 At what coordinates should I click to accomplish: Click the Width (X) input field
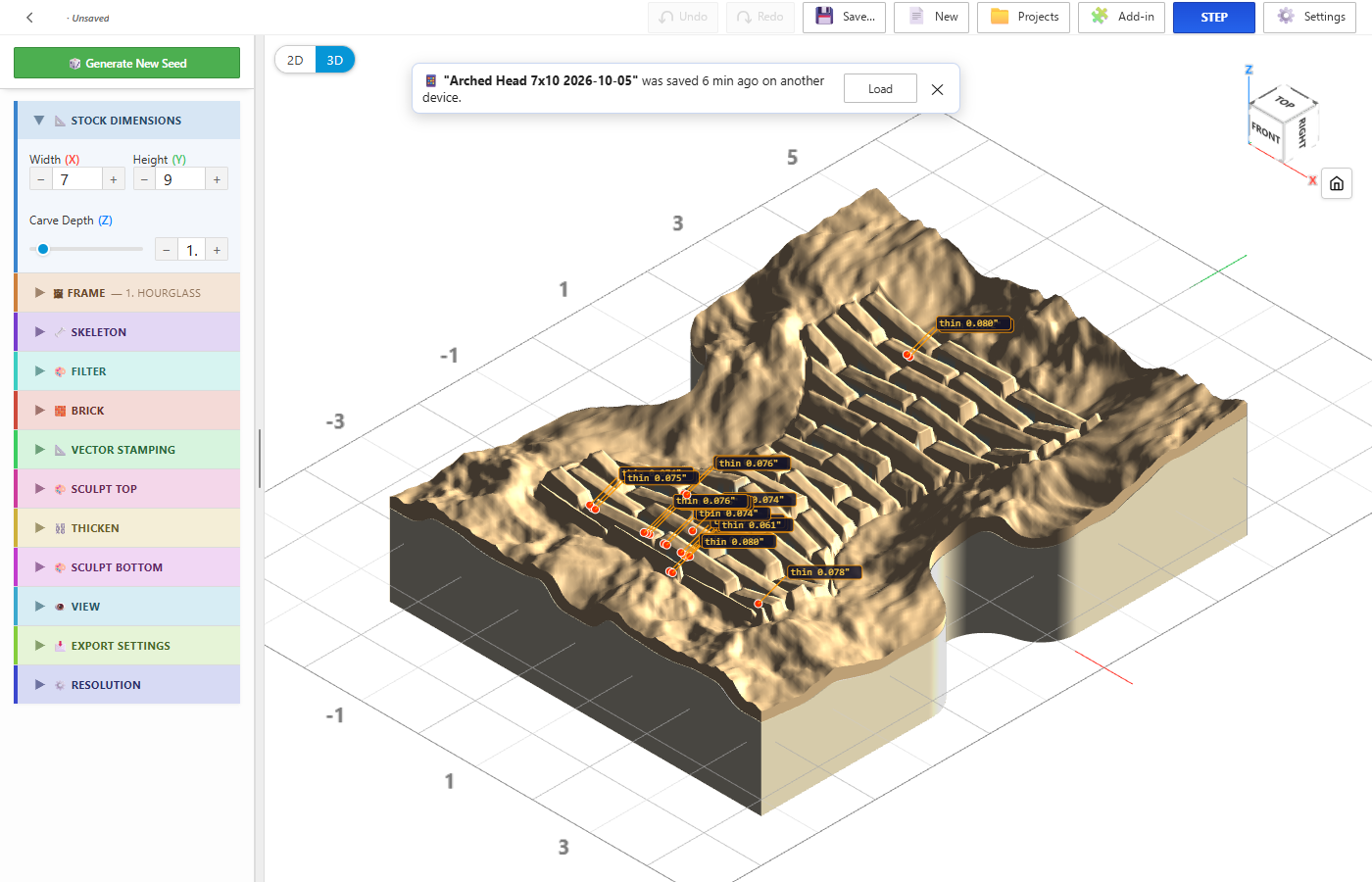coord(76,179)
